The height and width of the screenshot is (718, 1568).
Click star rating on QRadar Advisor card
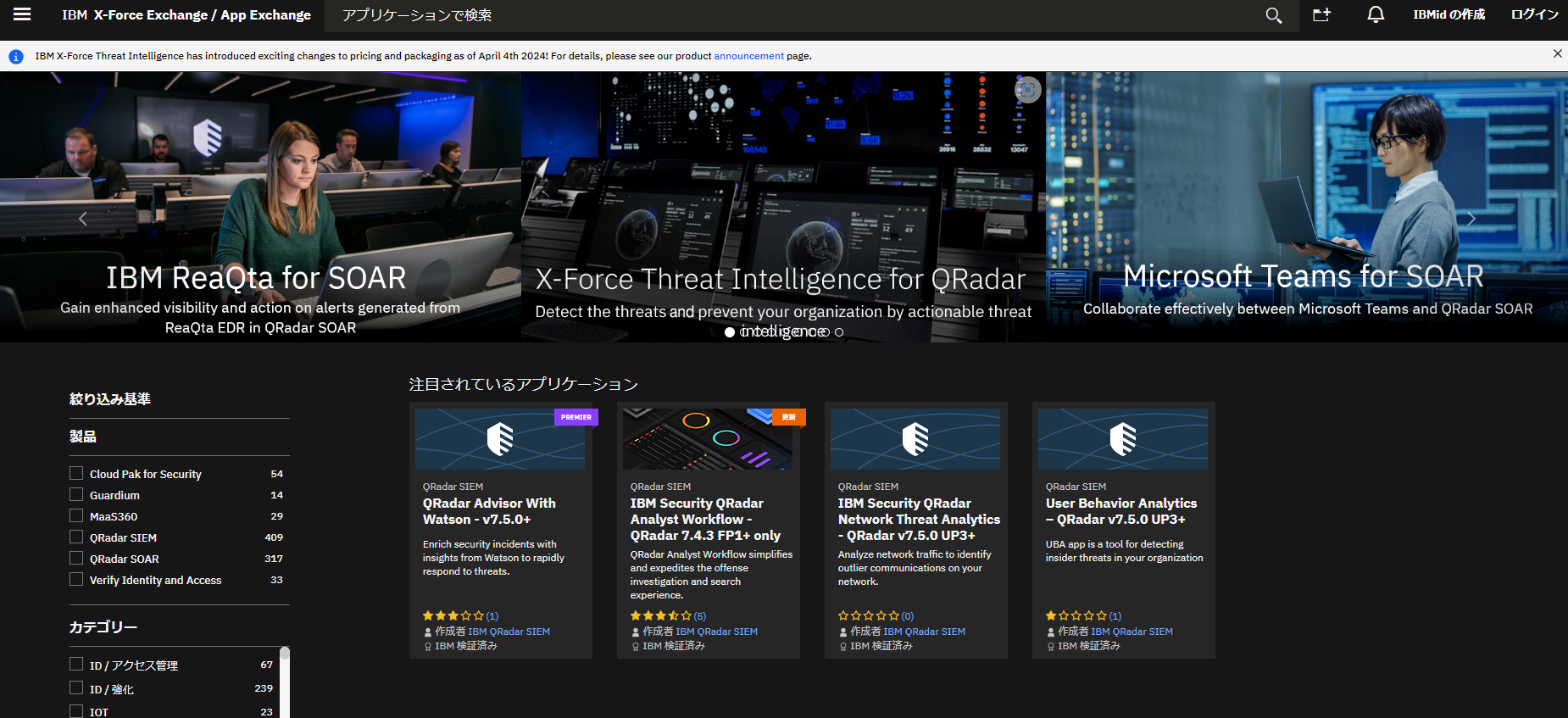[x=453, y=616]
